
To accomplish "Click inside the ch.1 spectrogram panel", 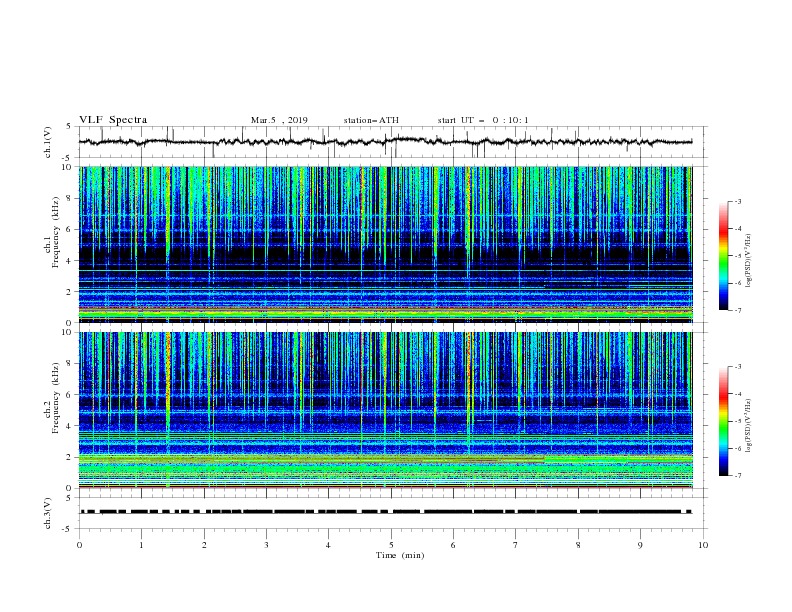I will (x=386, y=244).
